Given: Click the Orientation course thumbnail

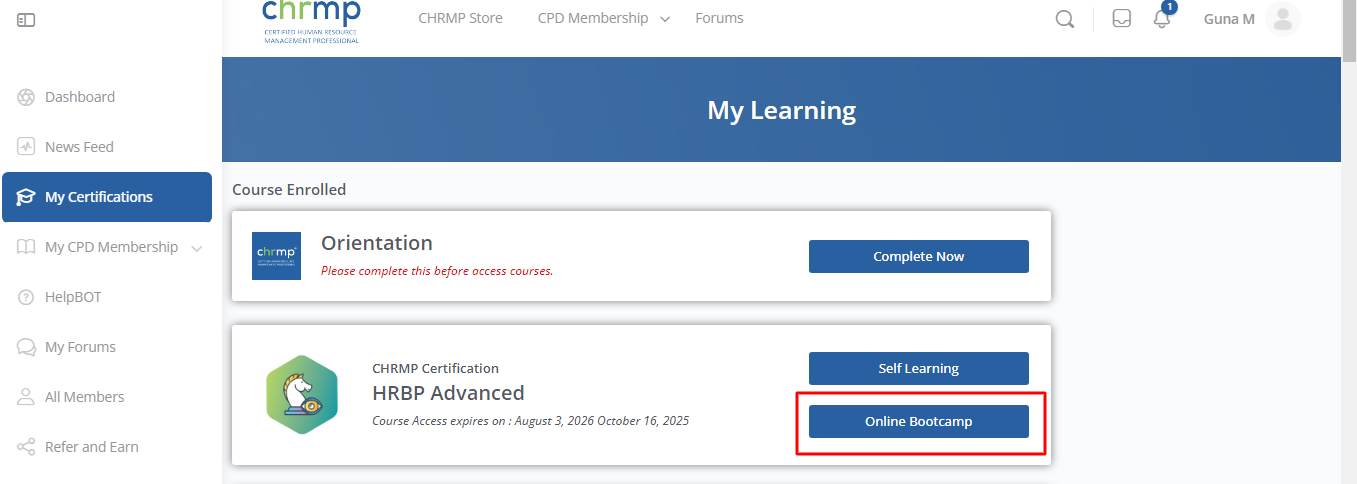Looking at the screenshot, I should pos(276,256).
